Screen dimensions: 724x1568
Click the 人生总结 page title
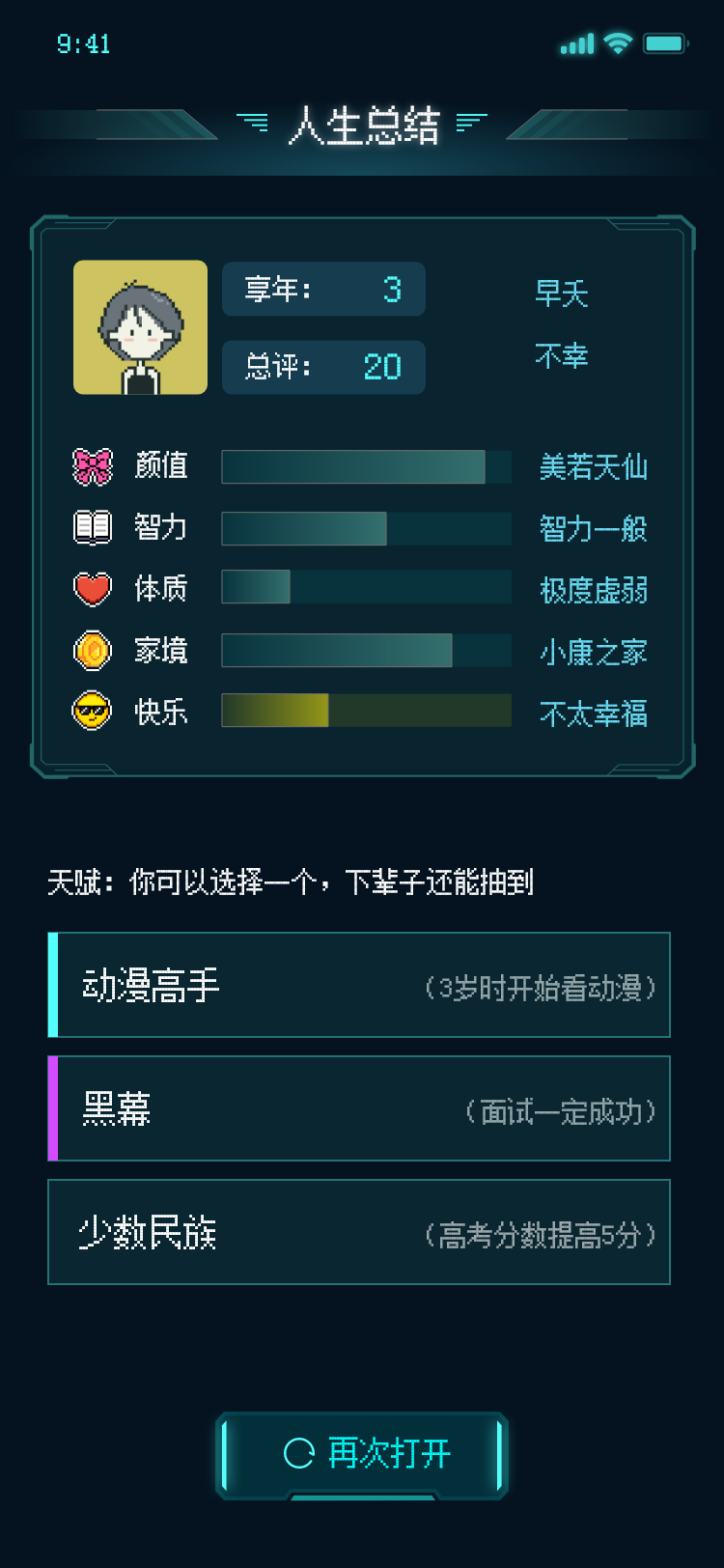point(363,126)
